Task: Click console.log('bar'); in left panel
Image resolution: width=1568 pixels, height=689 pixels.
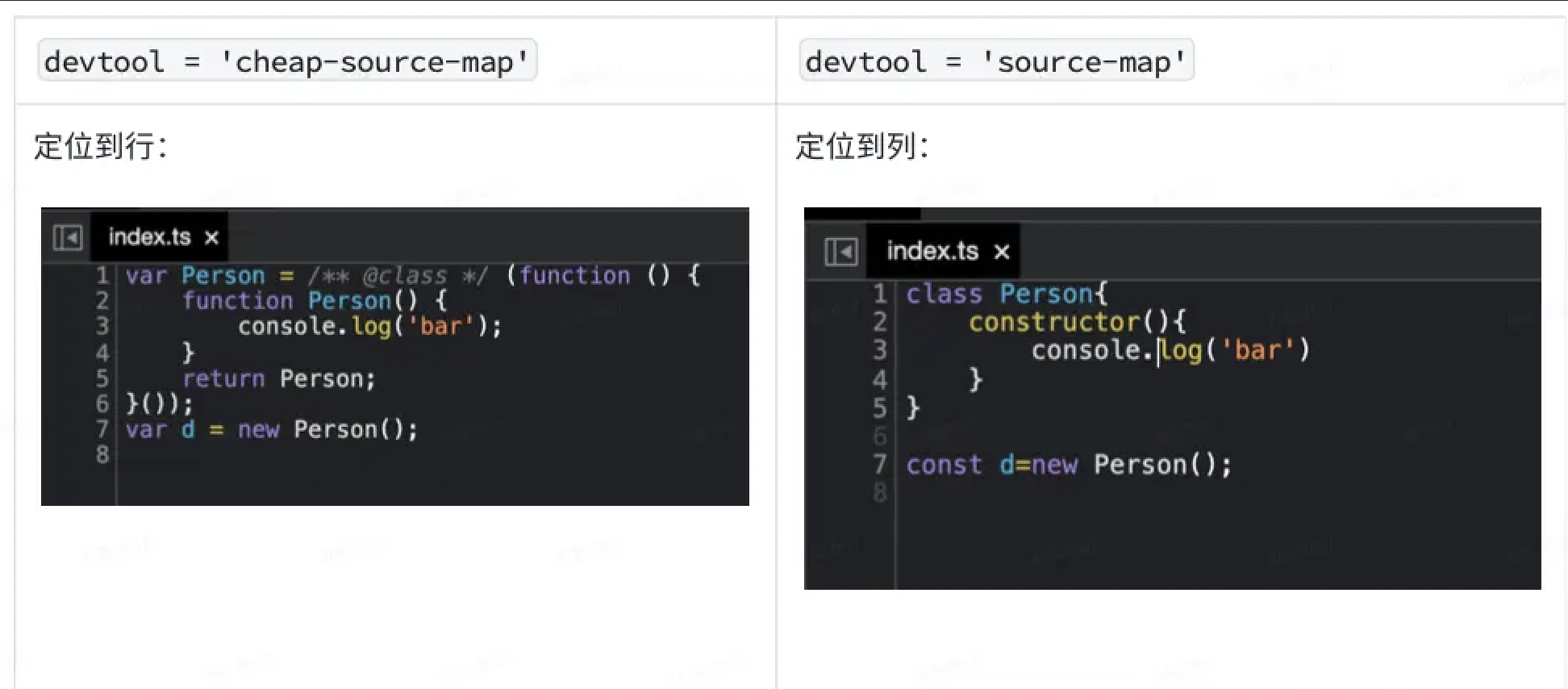Action: [x=369, y=327]
